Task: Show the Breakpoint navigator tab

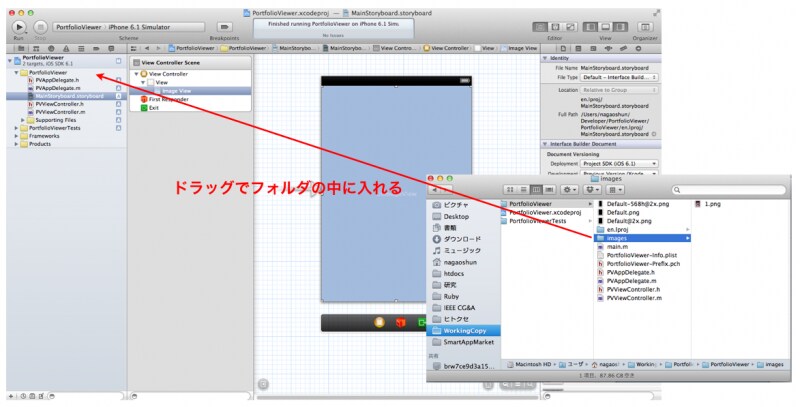Action: pyautogui.click(x=96, y=48)
